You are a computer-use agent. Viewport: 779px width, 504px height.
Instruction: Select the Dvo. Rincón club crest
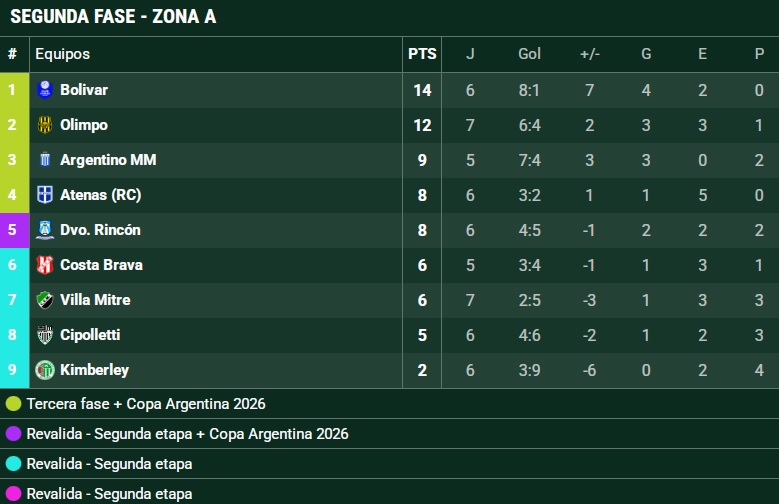[x=45, y=230]
